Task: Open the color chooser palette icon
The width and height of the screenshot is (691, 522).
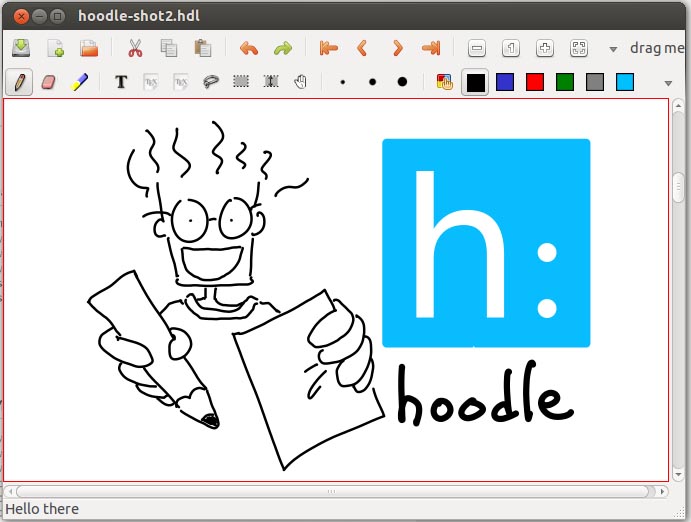Action: (x=445, y=82)
